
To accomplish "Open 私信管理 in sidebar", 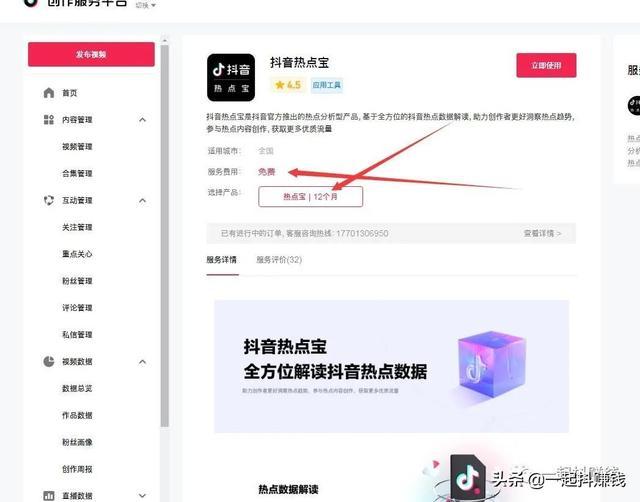I will coord(77,335).
